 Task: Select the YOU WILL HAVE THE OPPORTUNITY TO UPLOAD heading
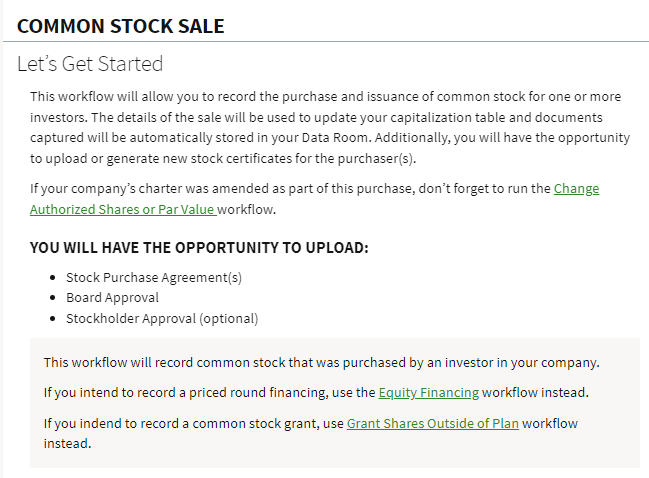point(199,247)
